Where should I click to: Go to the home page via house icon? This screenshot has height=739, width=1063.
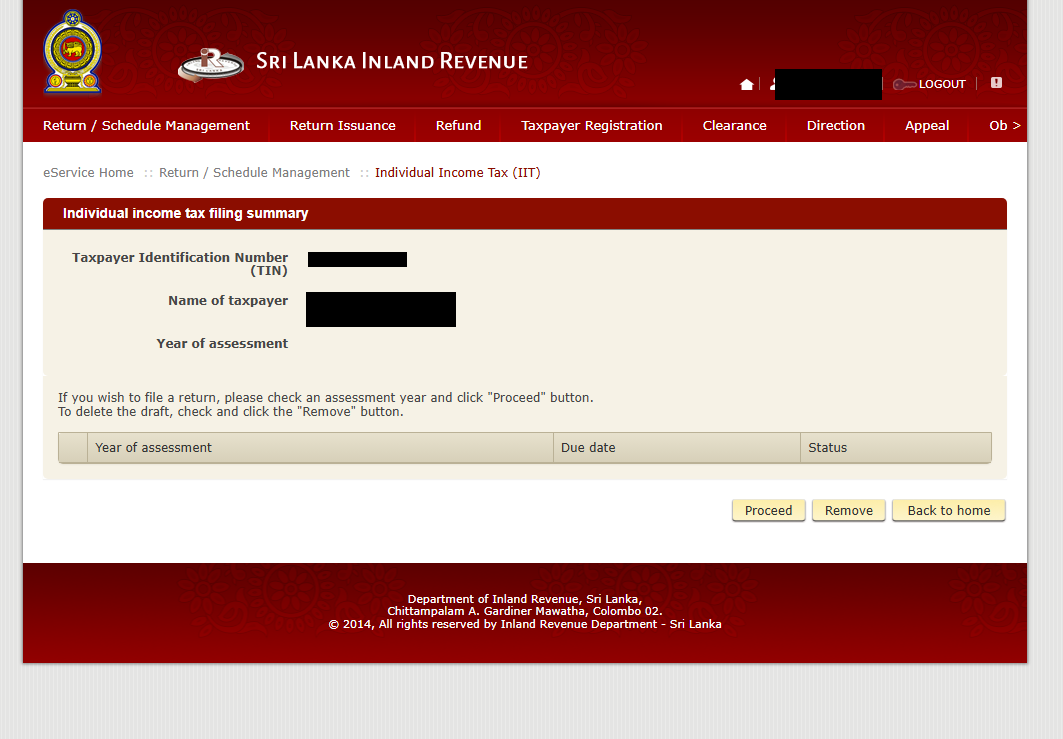point(746,84)
